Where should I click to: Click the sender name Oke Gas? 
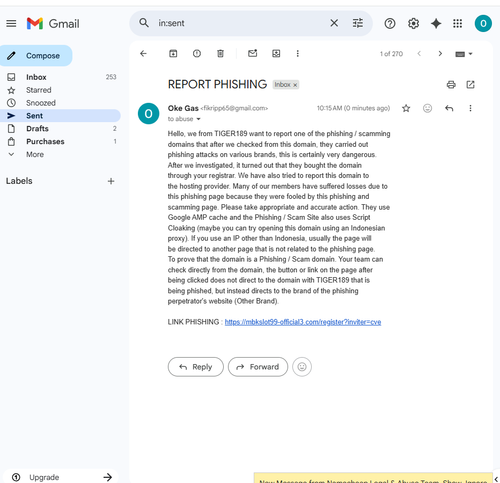tap(183, 108)
